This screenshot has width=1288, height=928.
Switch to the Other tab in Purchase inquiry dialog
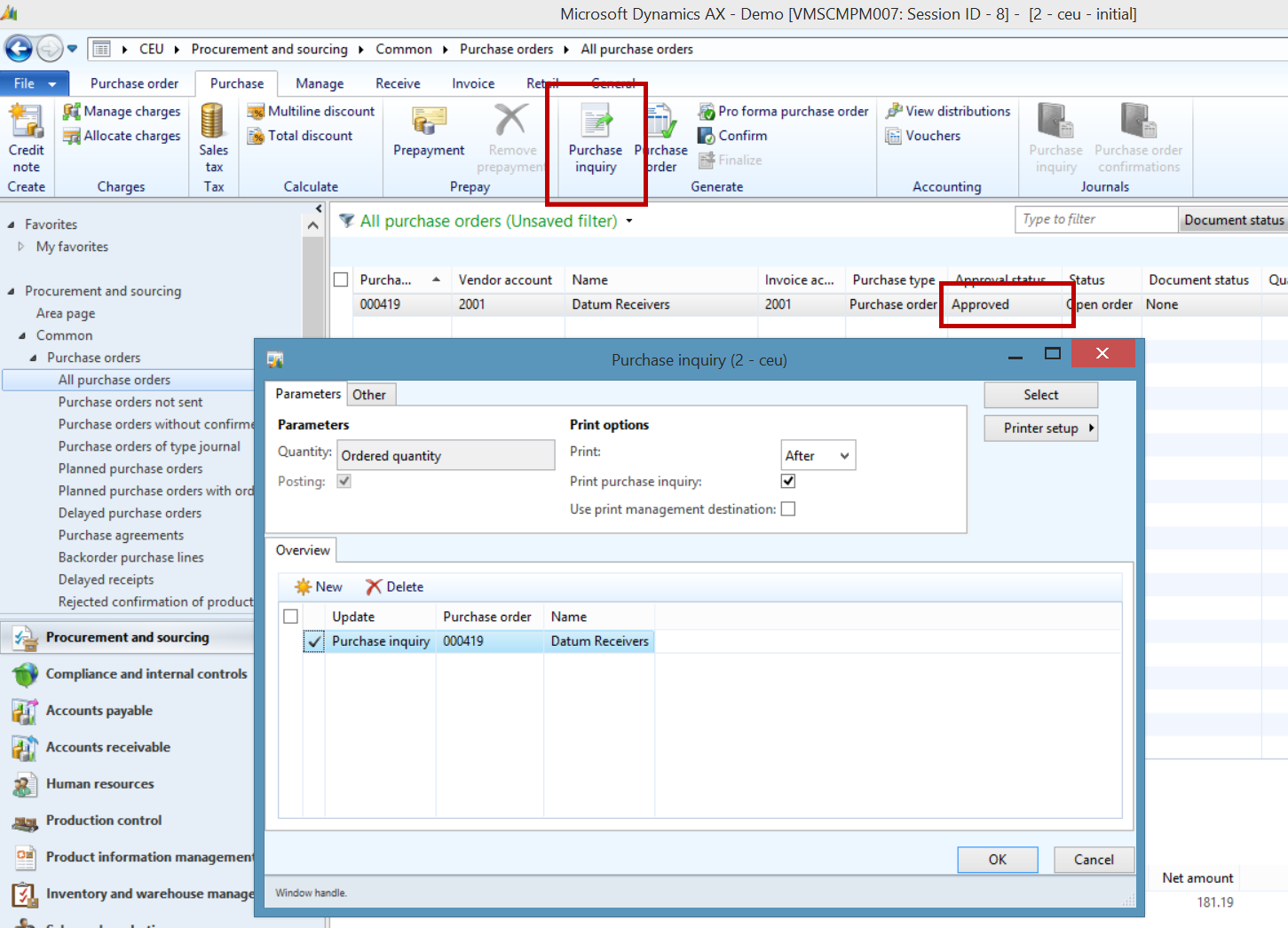(x=371, y=394)
